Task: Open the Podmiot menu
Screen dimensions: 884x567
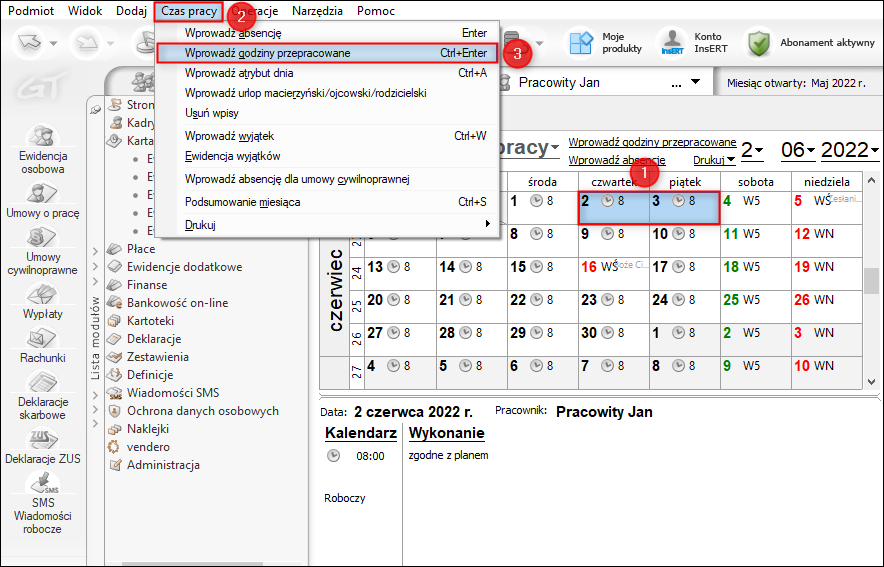Action: point(31,11)
